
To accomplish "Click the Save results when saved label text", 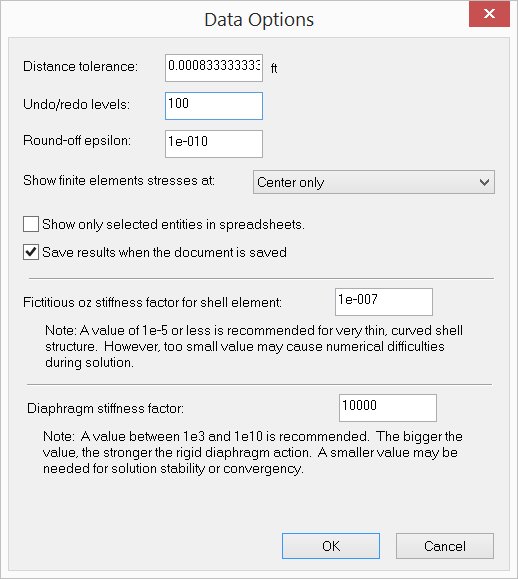I will 164,253.
